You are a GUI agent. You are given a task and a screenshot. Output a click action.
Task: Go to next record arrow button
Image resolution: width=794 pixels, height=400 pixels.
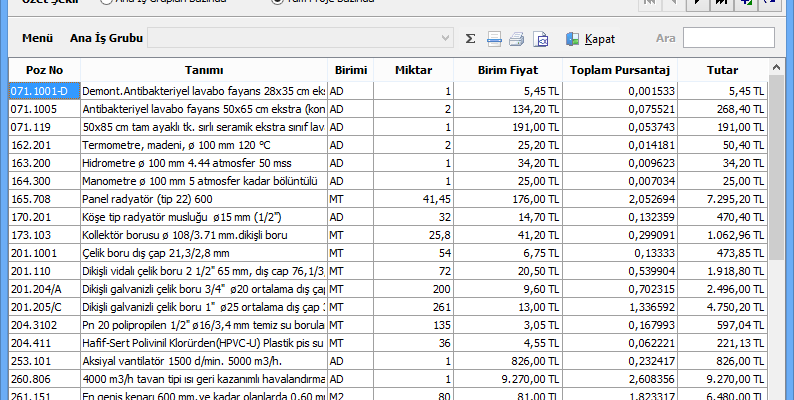click(x=698, y=4)
